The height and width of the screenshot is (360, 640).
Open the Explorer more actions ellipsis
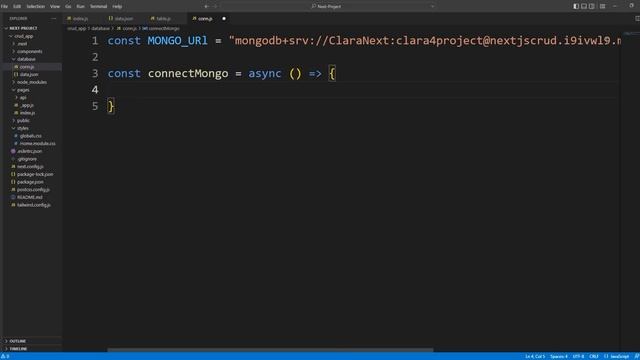click(53, 19)
